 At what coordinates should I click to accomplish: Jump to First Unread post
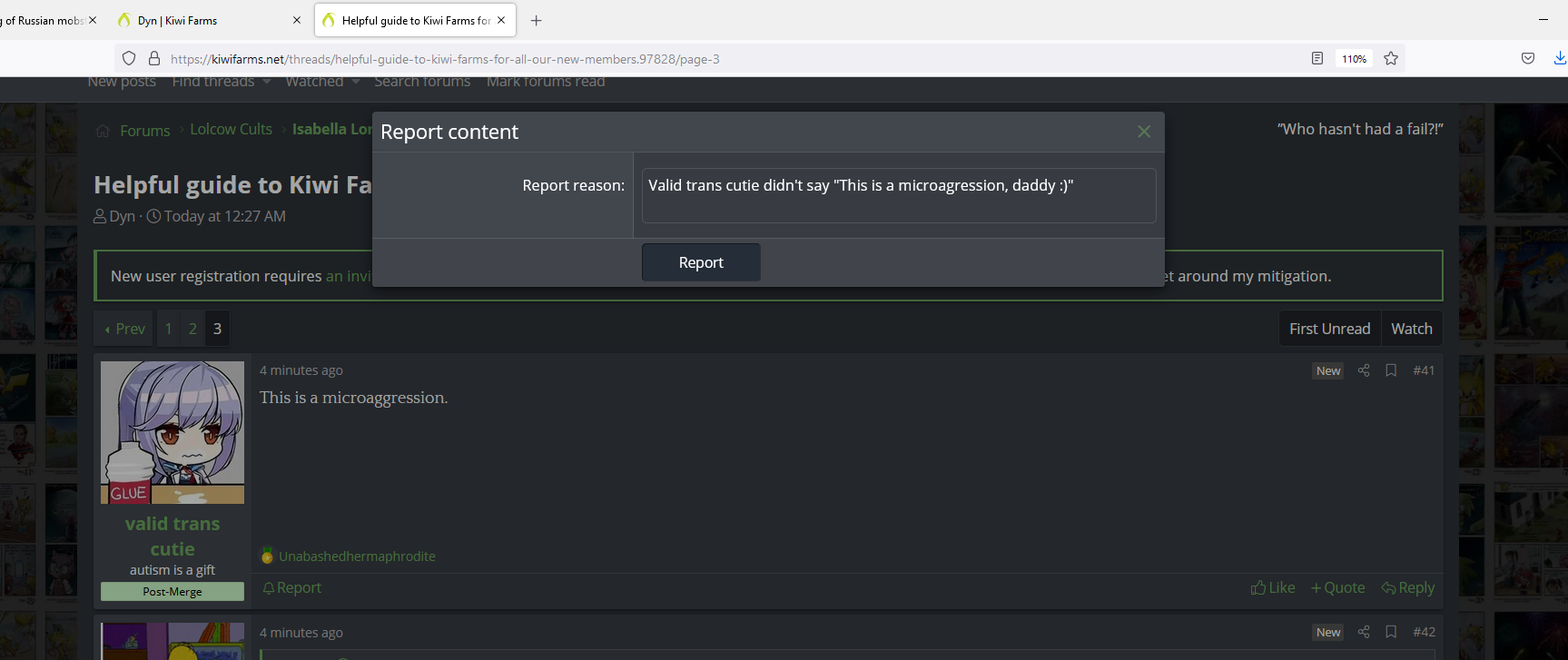[1329, 329]
